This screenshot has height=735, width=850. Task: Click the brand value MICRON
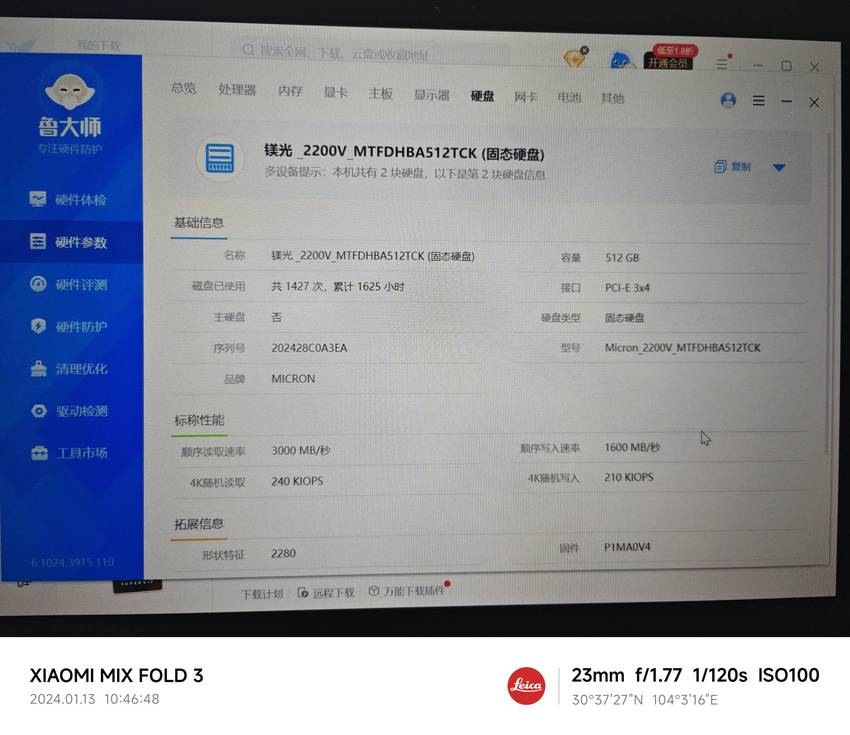(x=293, y=378)
